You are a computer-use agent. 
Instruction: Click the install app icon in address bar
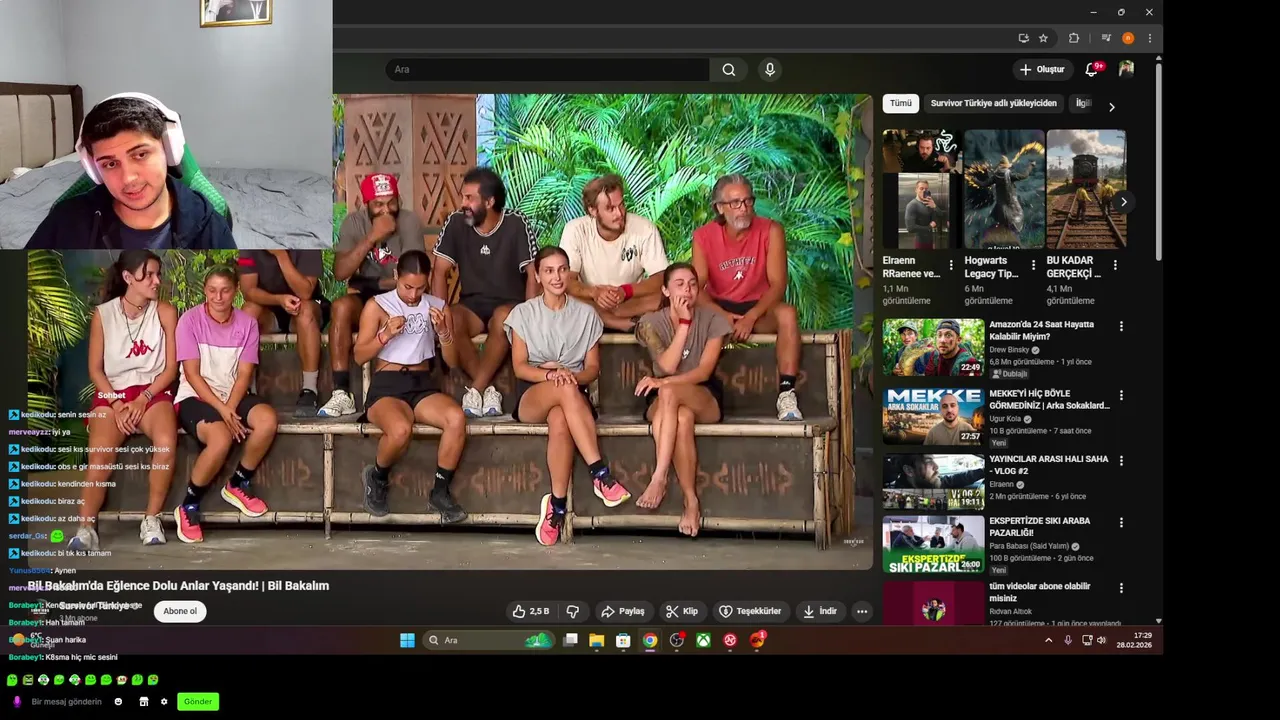(1023, 38)
